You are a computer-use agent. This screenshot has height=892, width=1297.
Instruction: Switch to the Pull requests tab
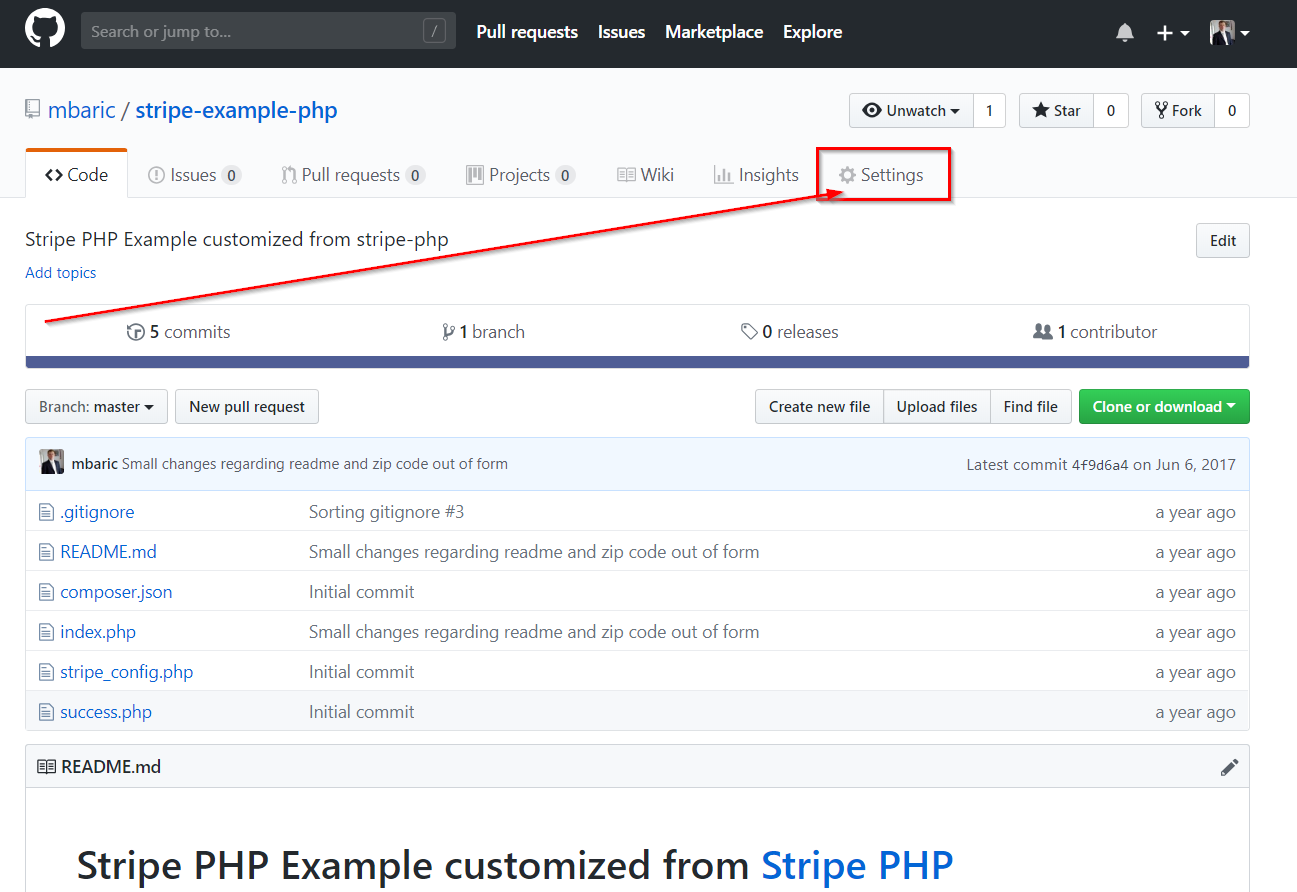coord(353,175)
